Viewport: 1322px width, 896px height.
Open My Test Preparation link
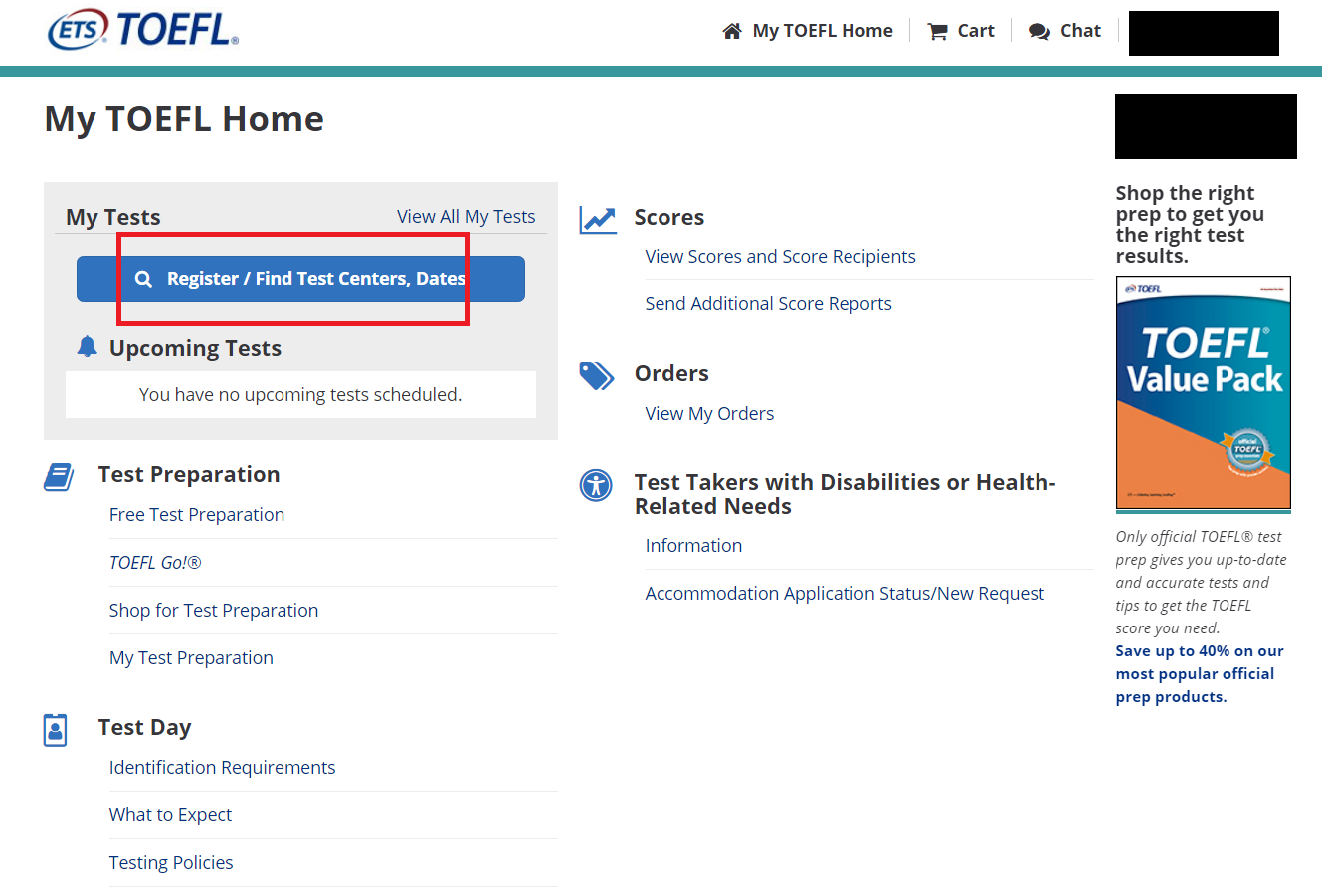pyautogui.click(x=191, y=657)
